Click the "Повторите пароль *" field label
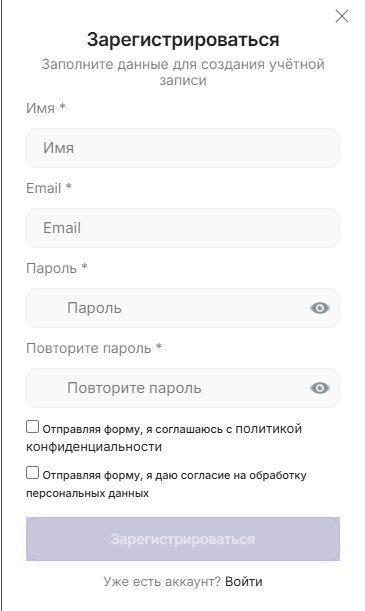 click(x=94, y=348)
